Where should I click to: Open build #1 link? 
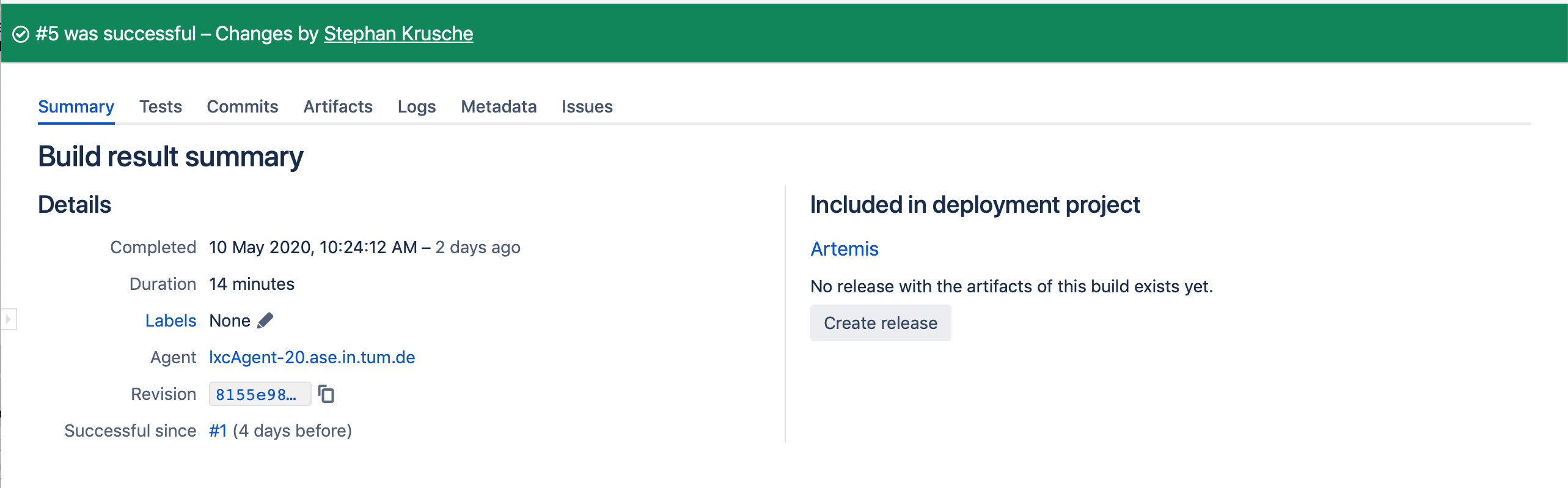click(218, 431)
